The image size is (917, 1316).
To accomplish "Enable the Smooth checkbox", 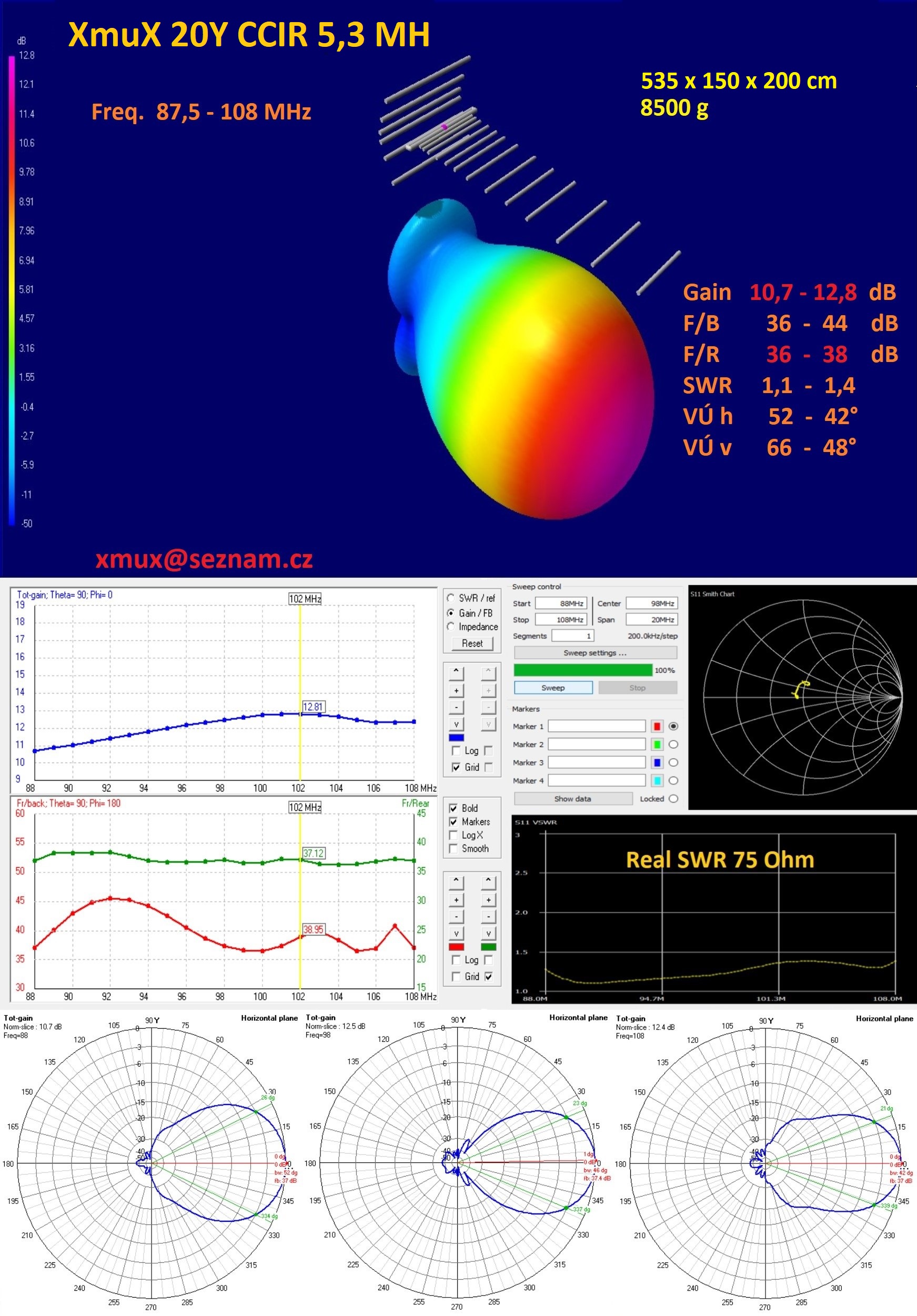I will [454, 848].
